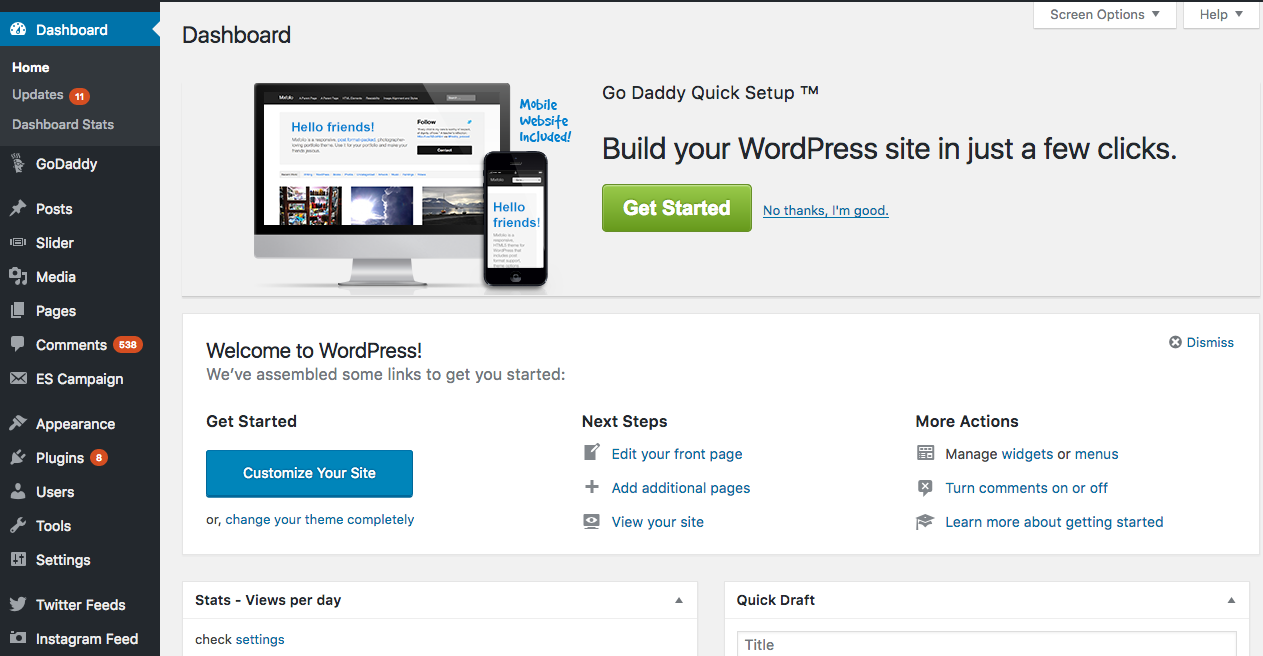Screen dimensions: 1263x656
Task: Open the Comments menu
Action: pyautogui.click(x=80, y=345)
